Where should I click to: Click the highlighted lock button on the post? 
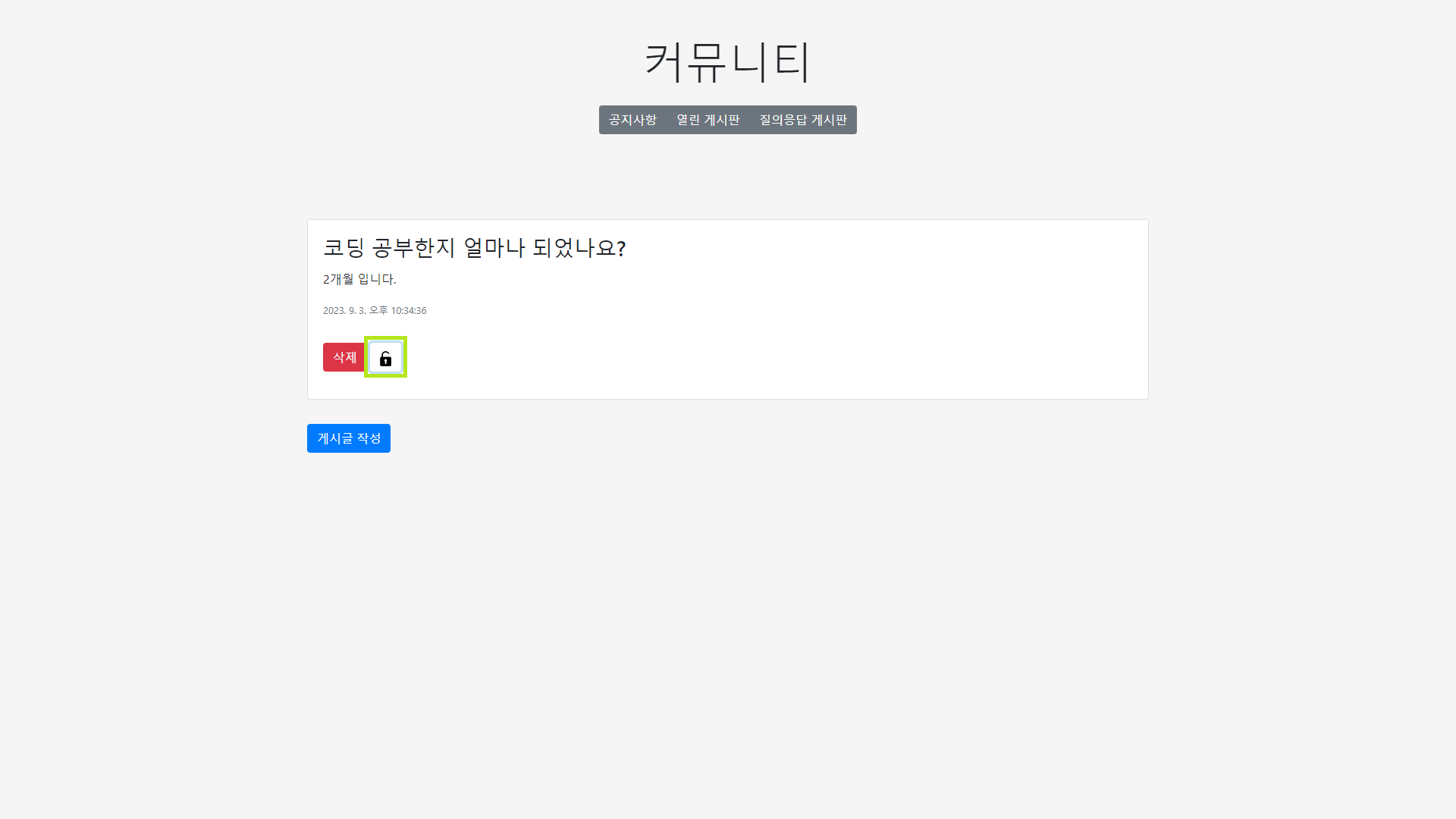(x=385, y=357)
